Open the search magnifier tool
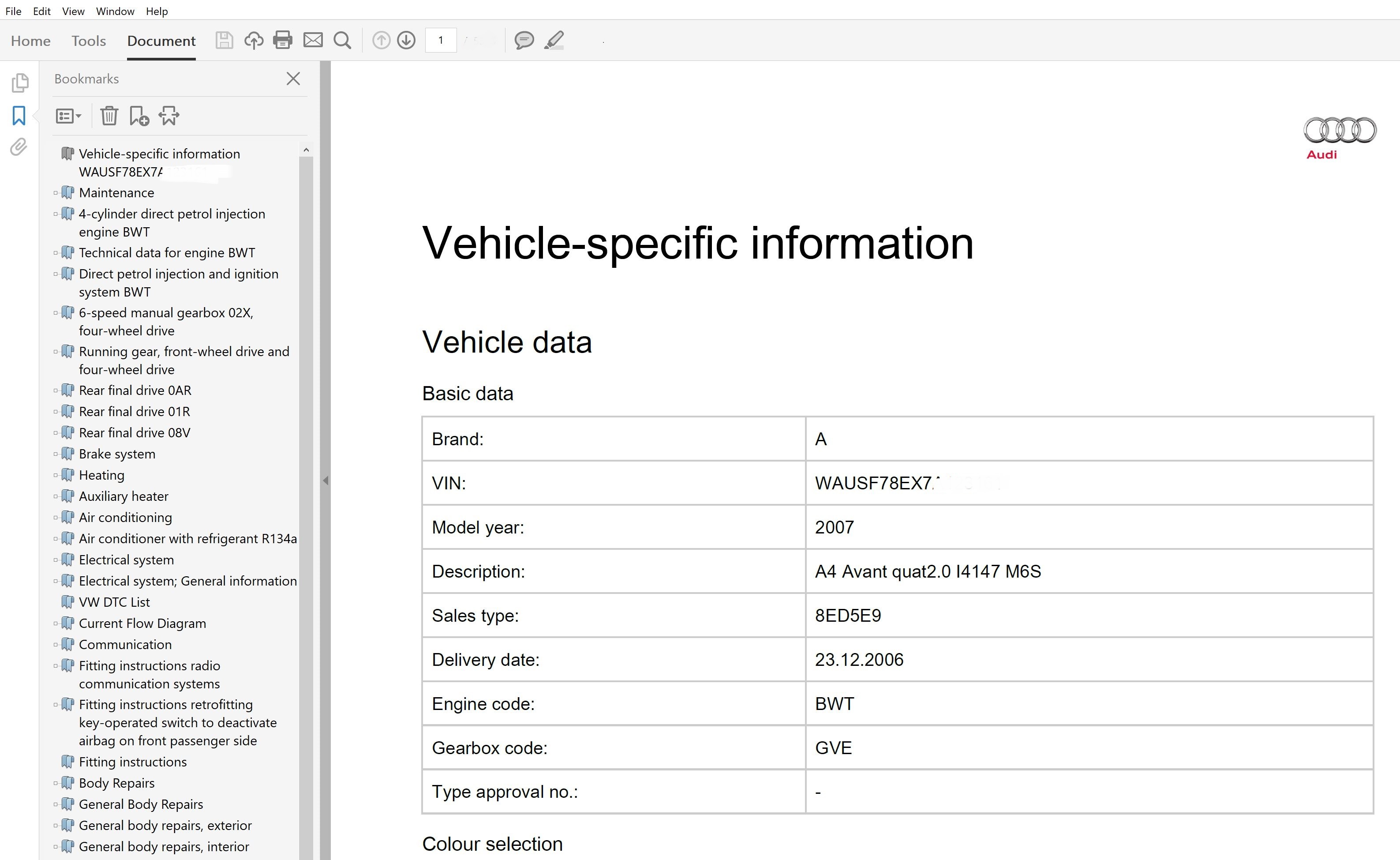The width and height of the screenshot is (1400, 860). pyautogui.click(x=342, y=41)
